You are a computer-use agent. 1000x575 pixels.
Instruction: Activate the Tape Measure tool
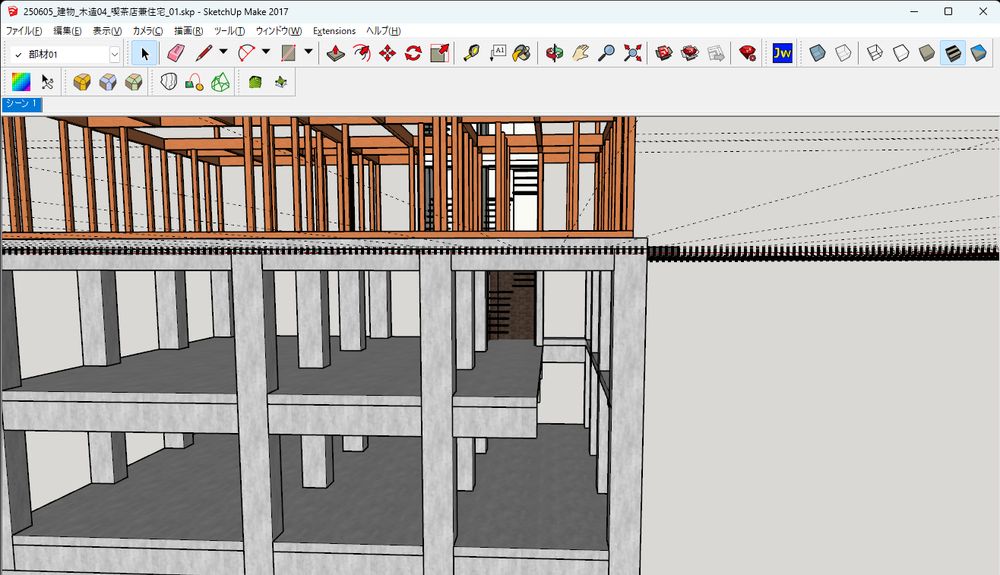[x=471, y=53]
